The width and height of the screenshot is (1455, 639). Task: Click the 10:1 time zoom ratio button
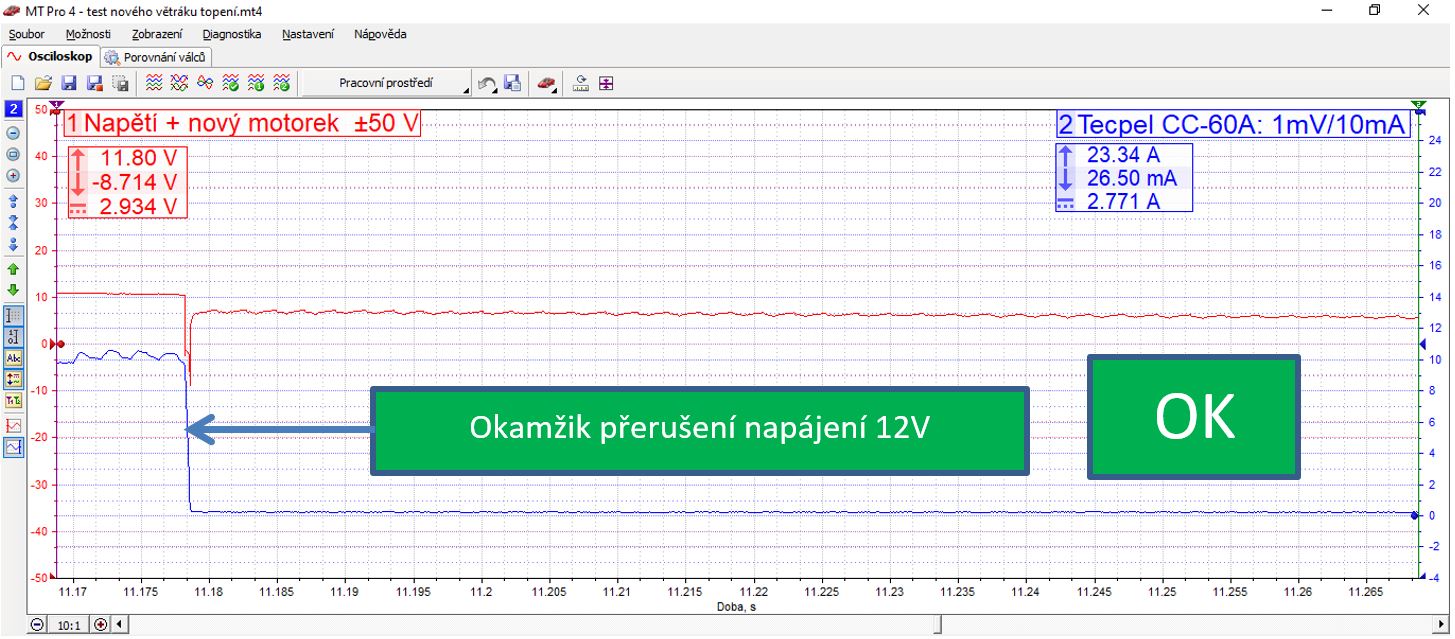coord(69,624)
